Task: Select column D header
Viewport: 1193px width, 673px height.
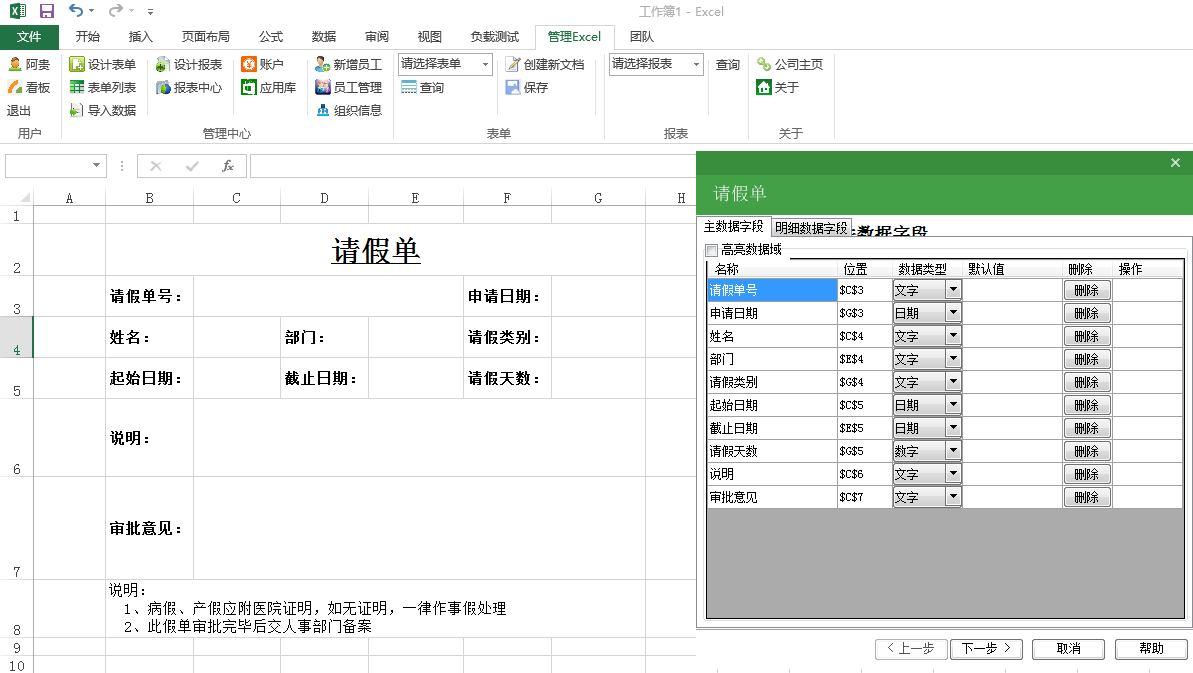Action: tap(324, 198)
